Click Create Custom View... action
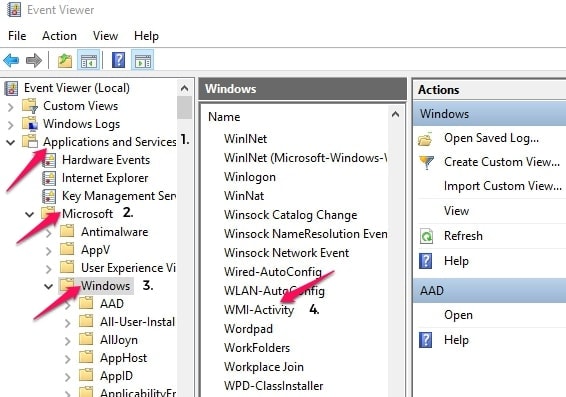The width and height of the screenshot is (566, 397). click(x=502, y=162)
